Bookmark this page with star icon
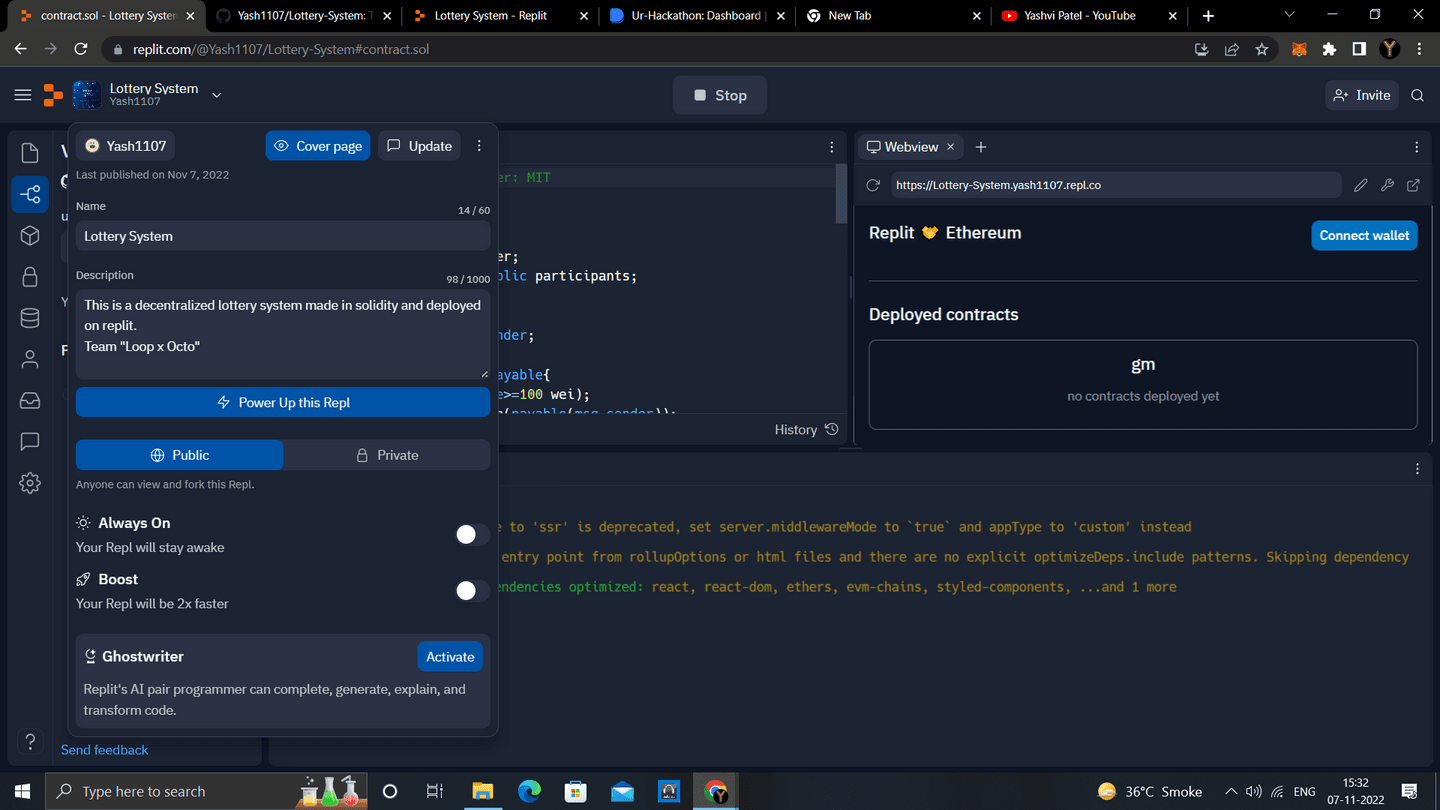Image resolution: width=1440 pixels, height=810 pixels. pos(1262,49)
